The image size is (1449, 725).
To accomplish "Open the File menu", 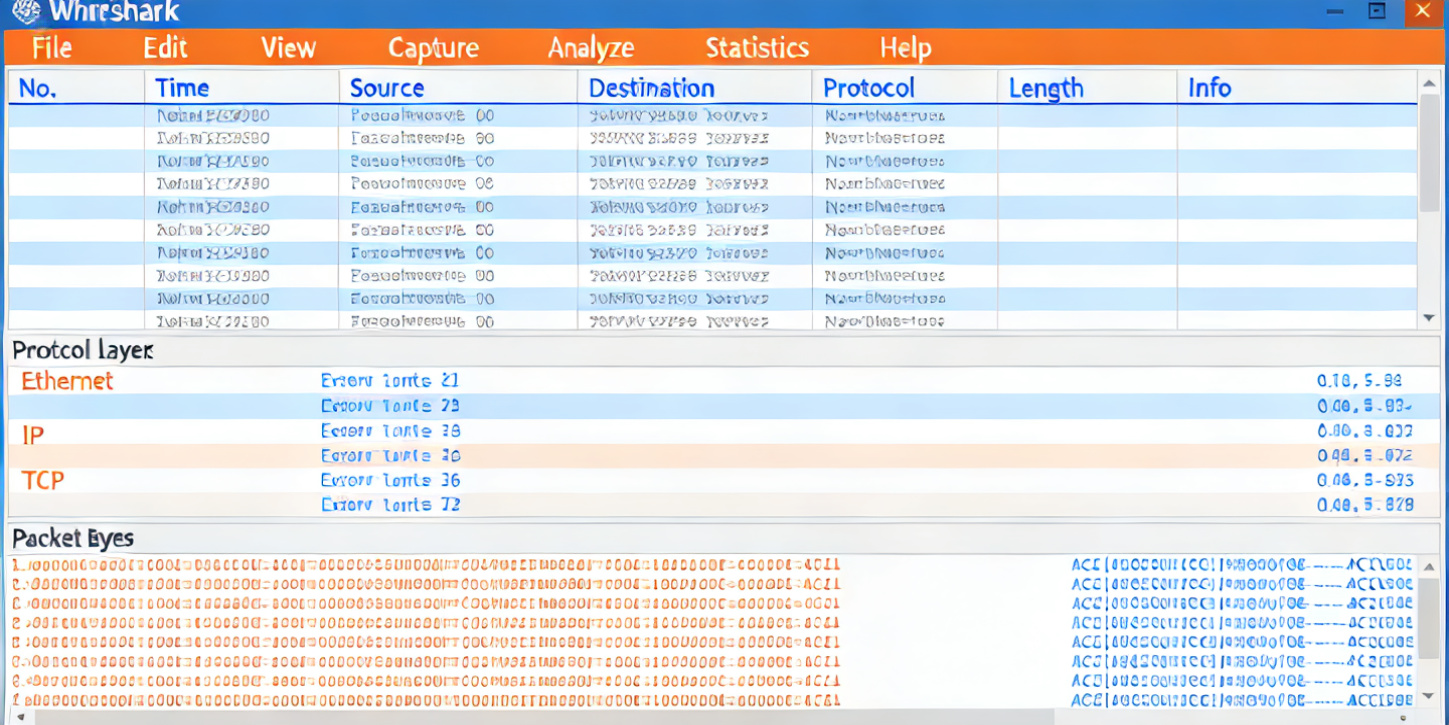I will pyautogui.click(x=52, y=48).
